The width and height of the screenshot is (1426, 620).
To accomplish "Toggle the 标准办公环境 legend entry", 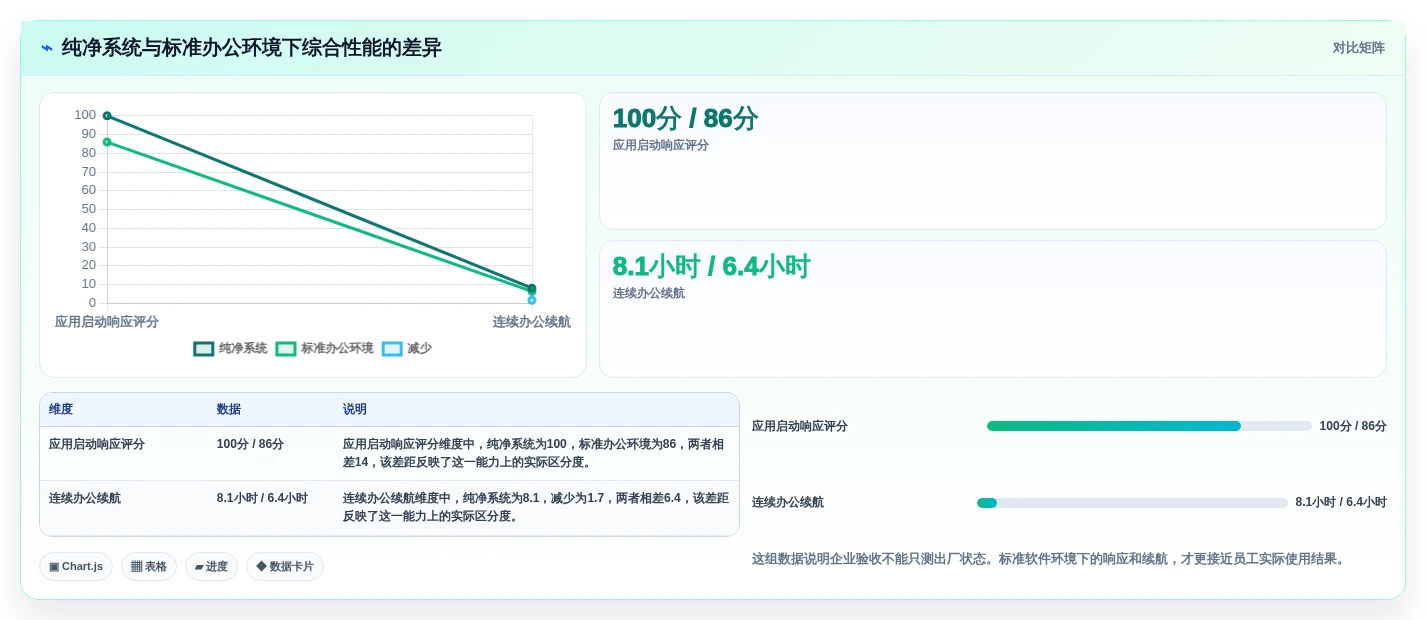I will [324, 348].
